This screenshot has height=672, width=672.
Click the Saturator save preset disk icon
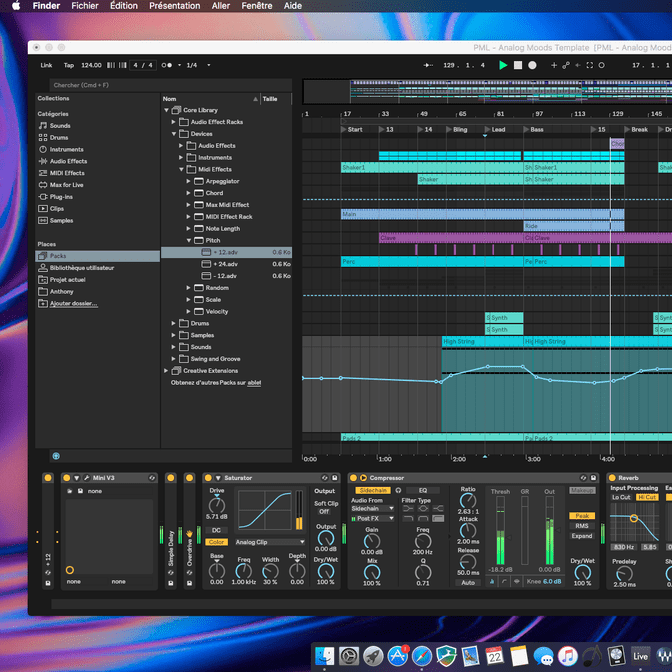[335, 478]
